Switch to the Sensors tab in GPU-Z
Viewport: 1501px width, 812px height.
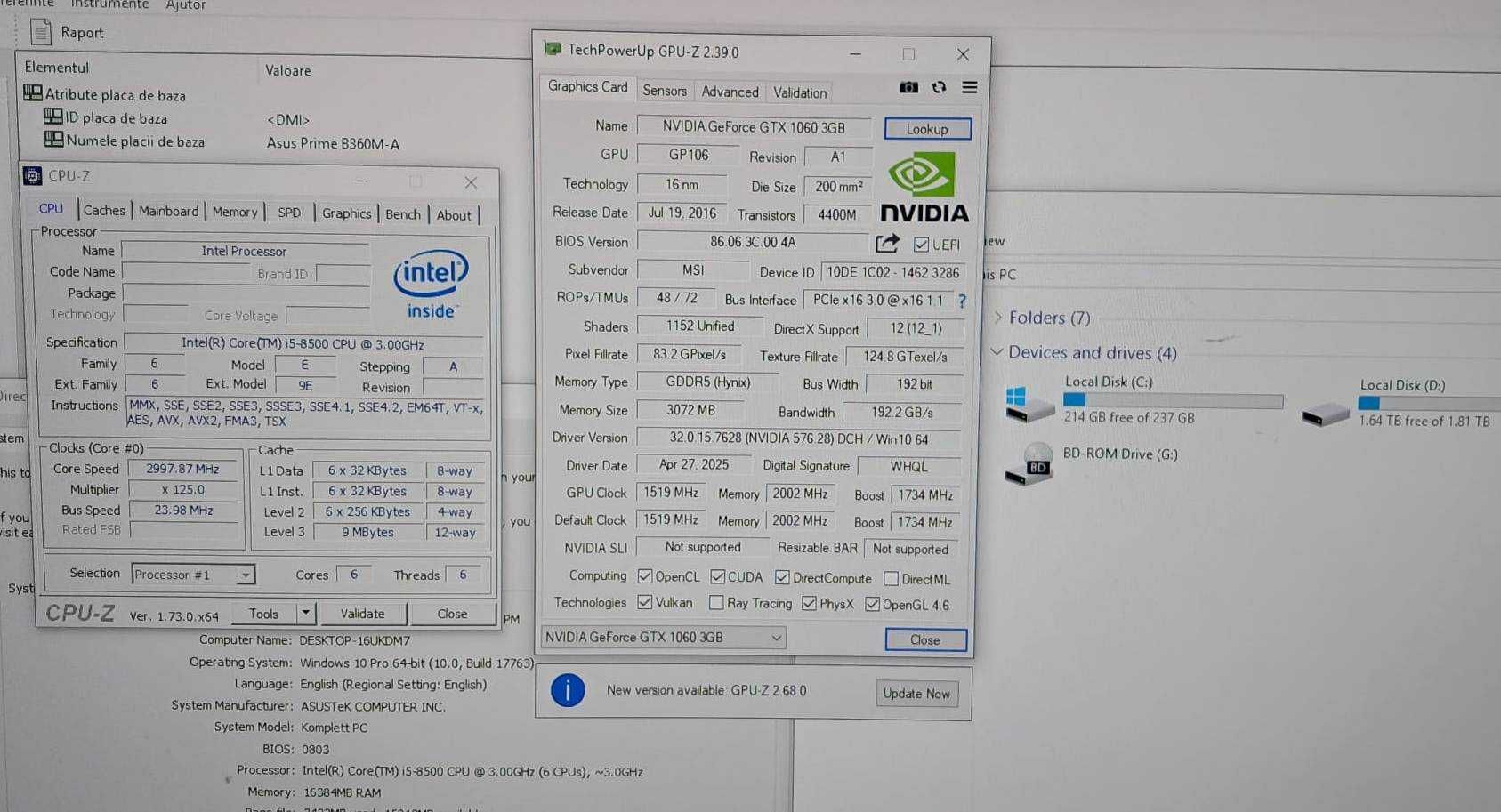click(665, 91)
